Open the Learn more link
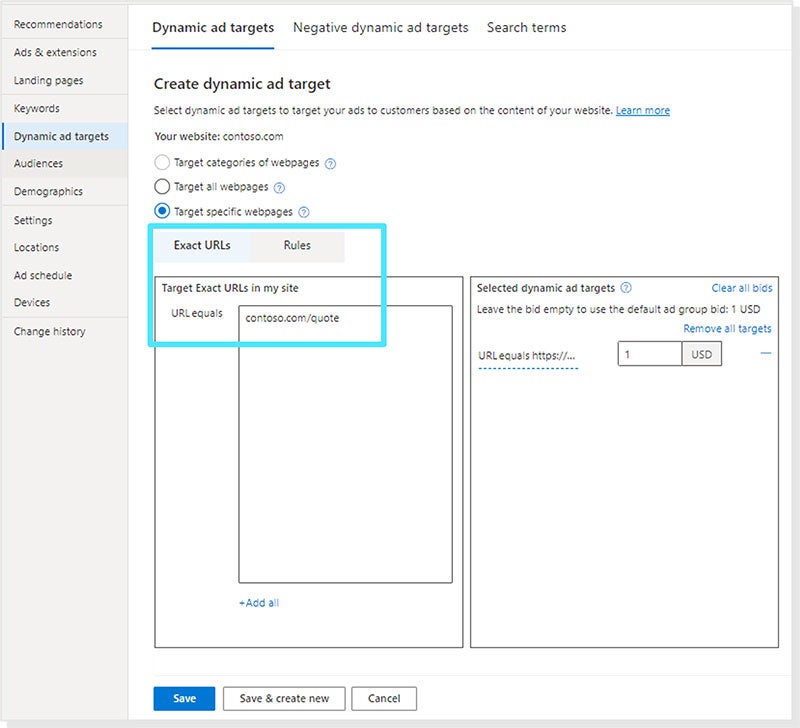Screen dimensions: 800x728 [x=643, y=111]
